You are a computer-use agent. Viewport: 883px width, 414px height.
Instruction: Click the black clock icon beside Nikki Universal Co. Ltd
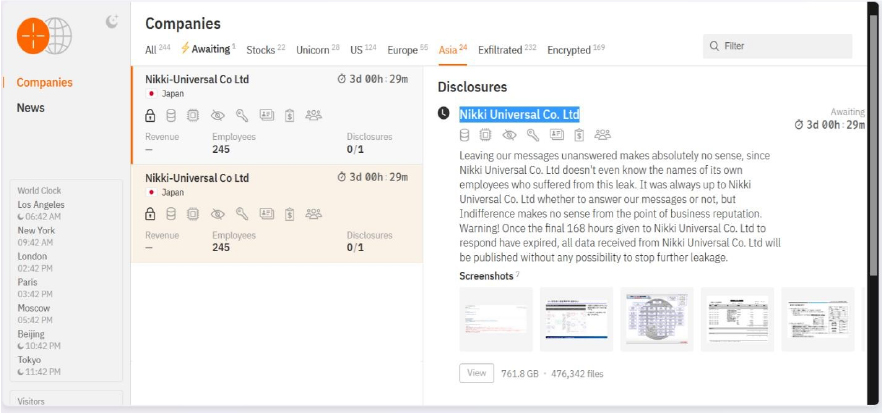444,113
